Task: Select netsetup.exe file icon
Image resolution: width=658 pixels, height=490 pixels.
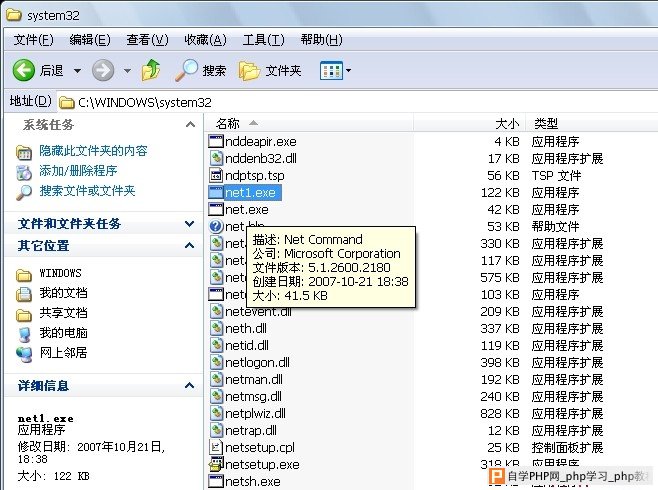Action: coord(216,464)
